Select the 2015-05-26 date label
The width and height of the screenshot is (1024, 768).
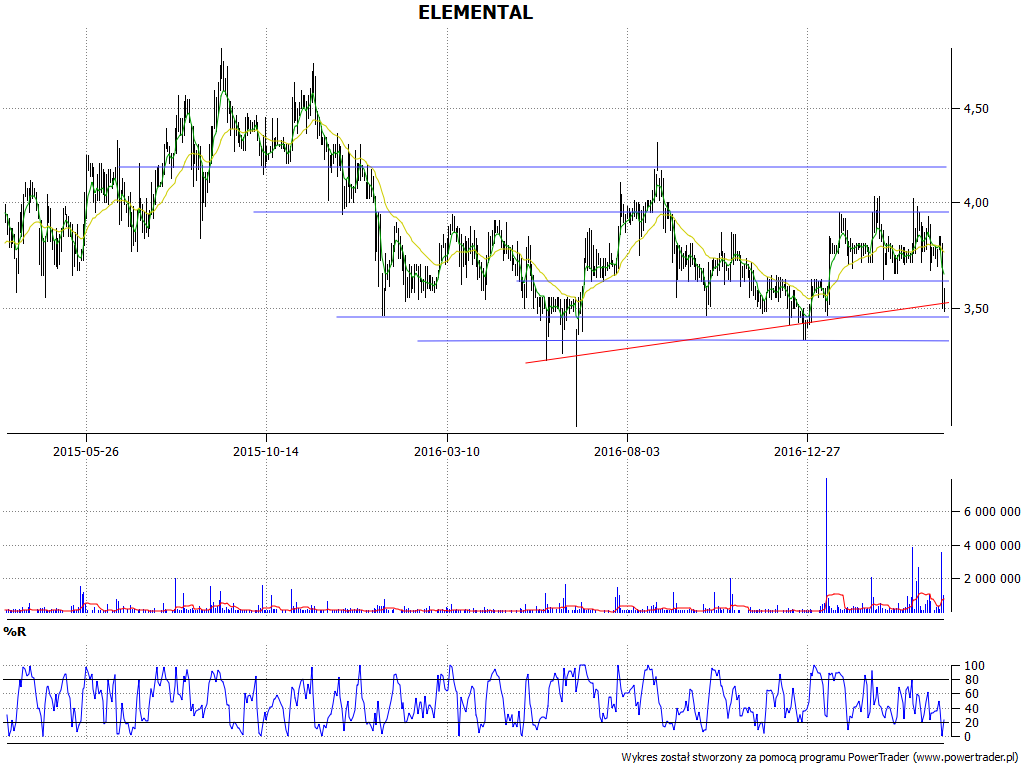coord(86,451)
